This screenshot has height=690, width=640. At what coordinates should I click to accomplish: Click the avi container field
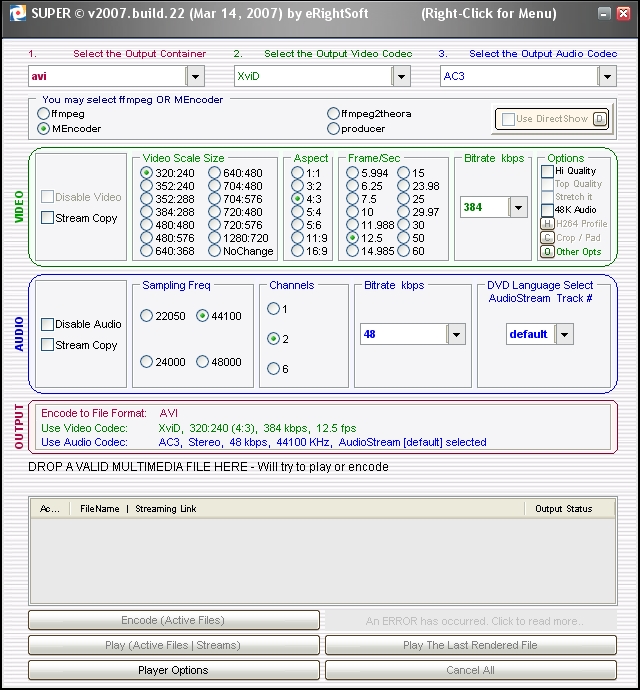(x=107, y=76)
